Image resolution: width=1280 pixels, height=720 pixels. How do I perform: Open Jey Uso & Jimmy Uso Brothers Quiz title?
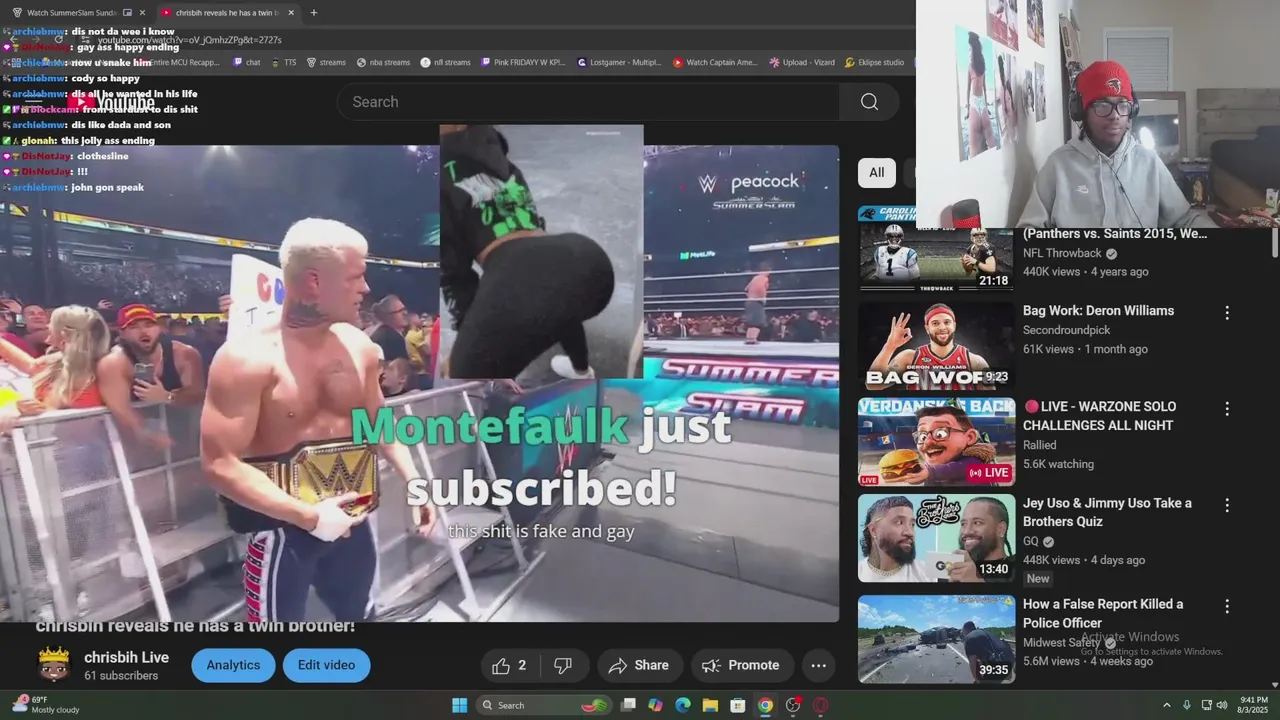(1107, 512)
